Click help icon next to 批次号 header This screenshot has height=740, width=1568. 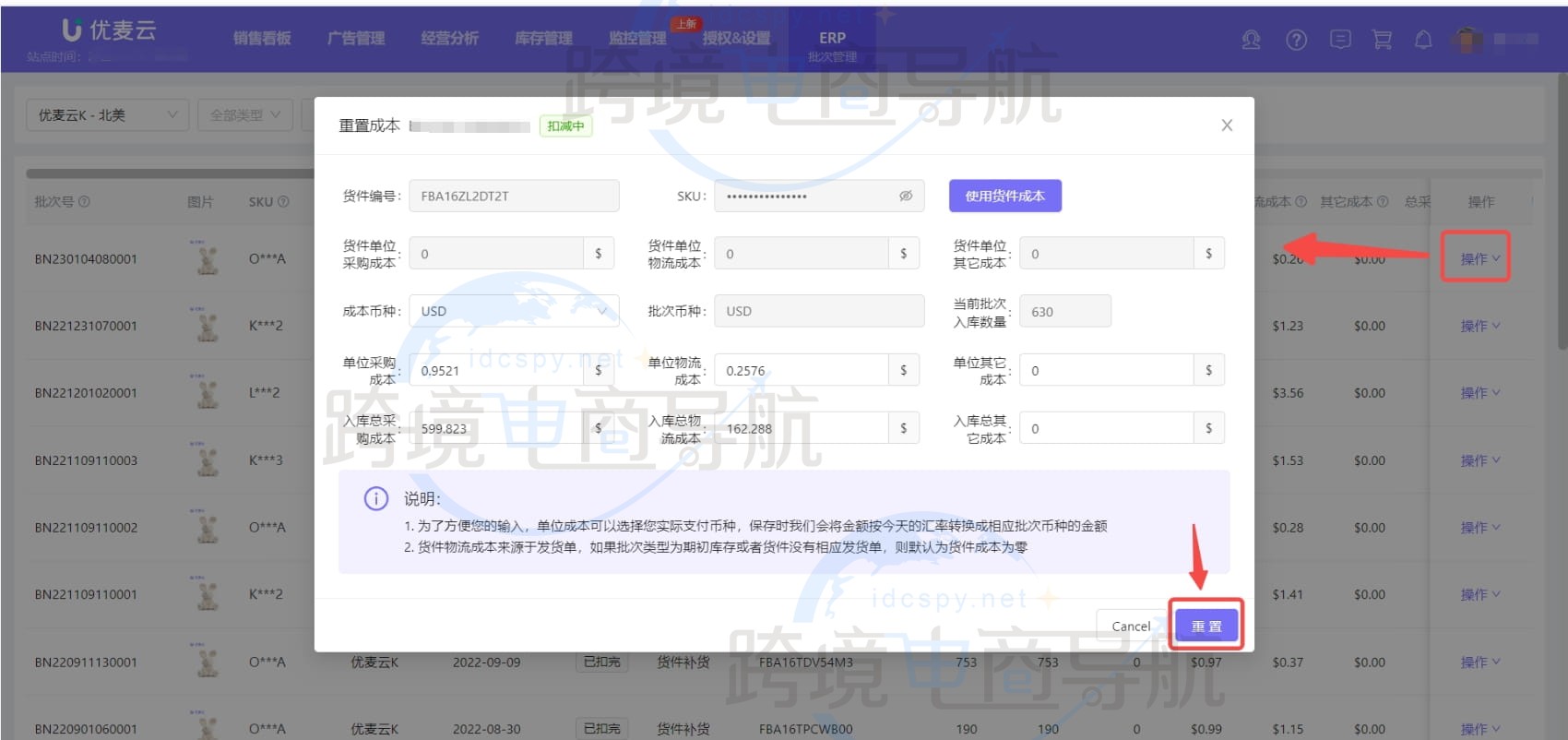(x=84, y=201)
